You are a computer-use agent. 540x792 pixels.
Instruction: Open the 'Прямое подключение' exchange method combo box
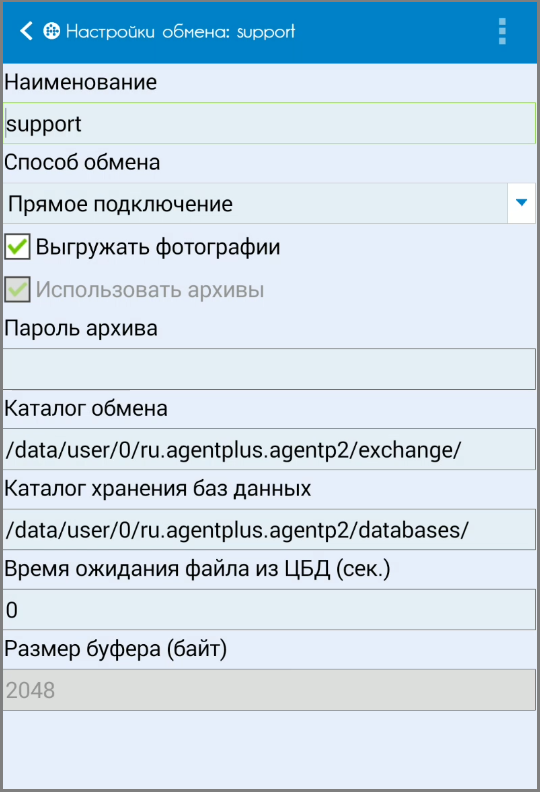tap(255, 204)
